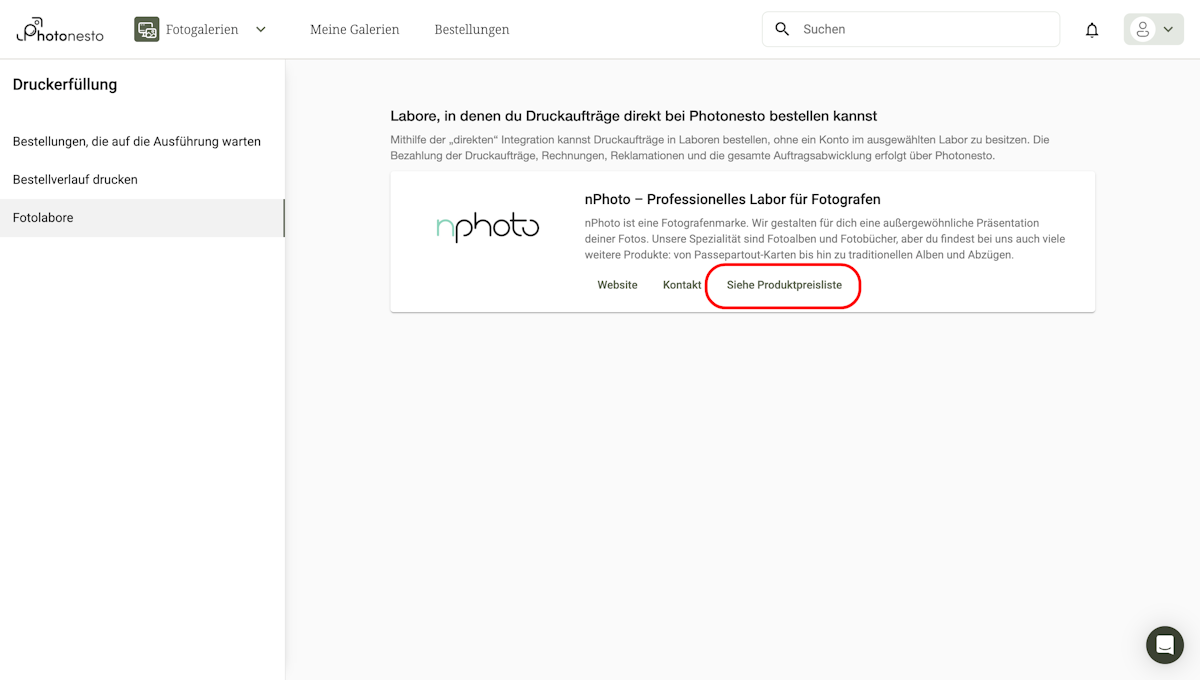Select Fotolabore in the sidebar

pyautogui.click(x=42, y=217)
